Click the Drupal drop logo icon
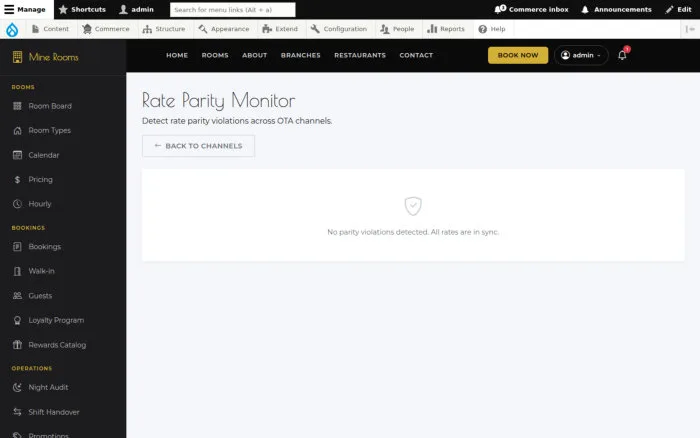Screen dimensions: 700x438 pyautogui.click(x=12, y=29)
